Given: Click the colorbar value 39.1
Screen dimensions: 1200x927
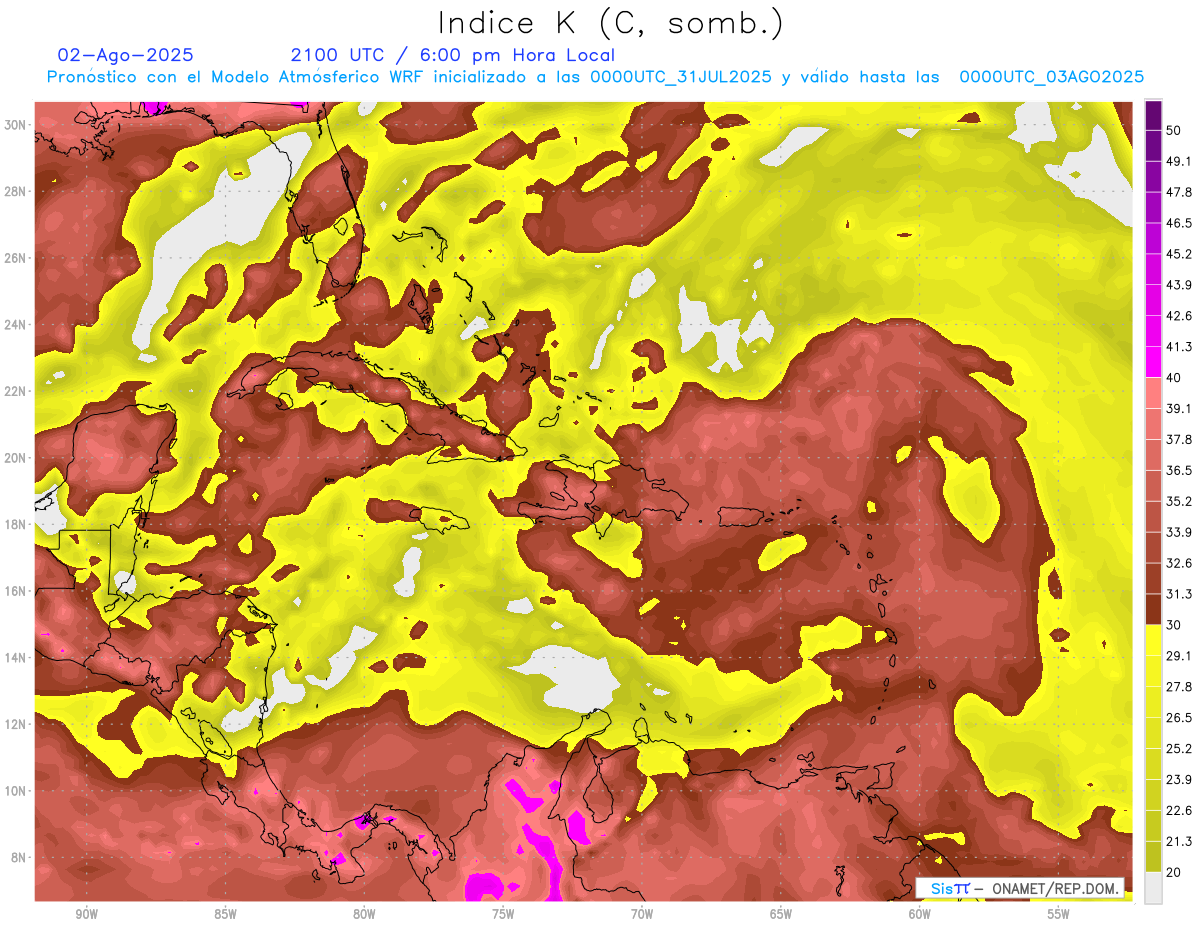Looking at the screenshot, I should [x=1179, y=409].
